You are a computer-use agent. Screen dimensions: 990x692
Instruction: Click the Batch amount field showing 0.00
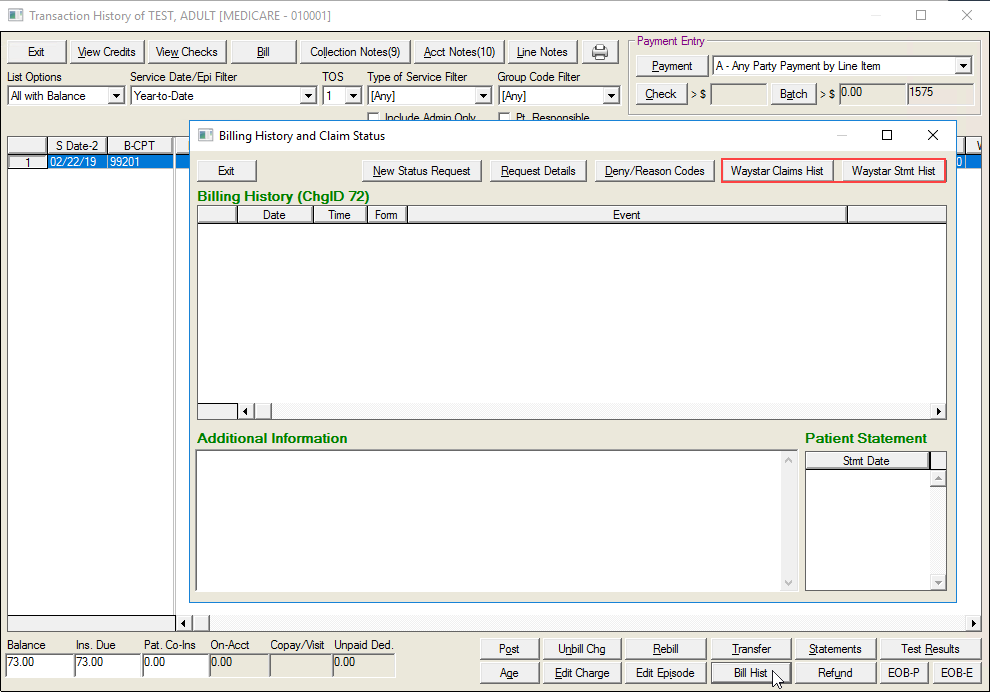[873, 94]
